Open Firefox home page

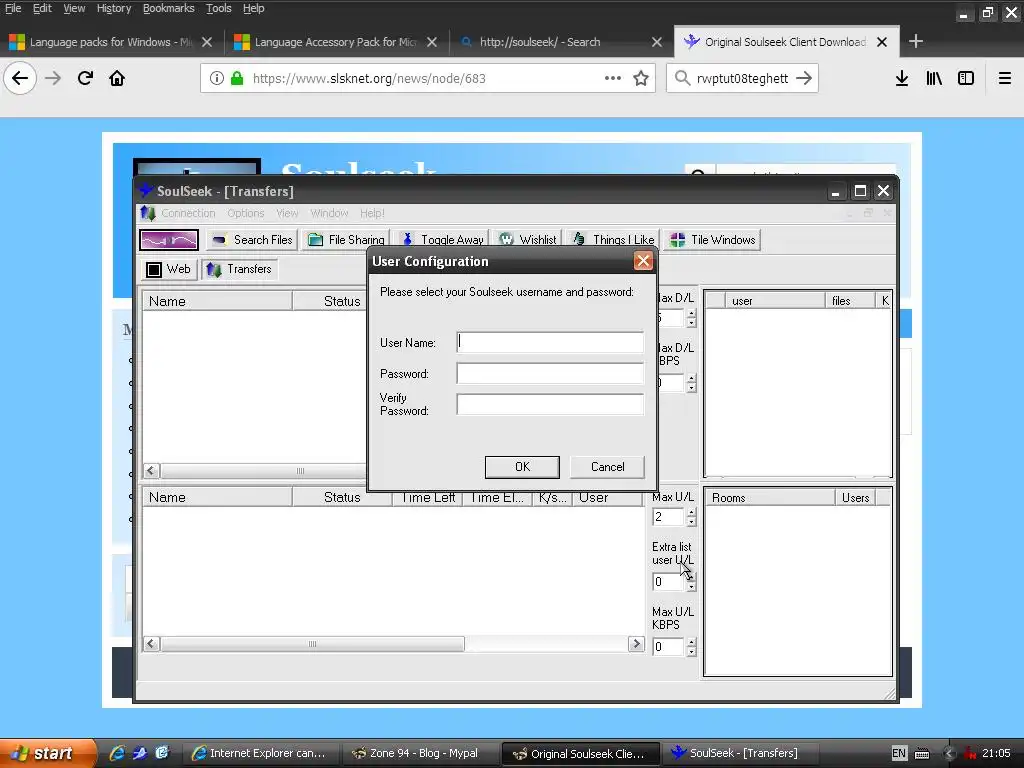pos(117,78)
